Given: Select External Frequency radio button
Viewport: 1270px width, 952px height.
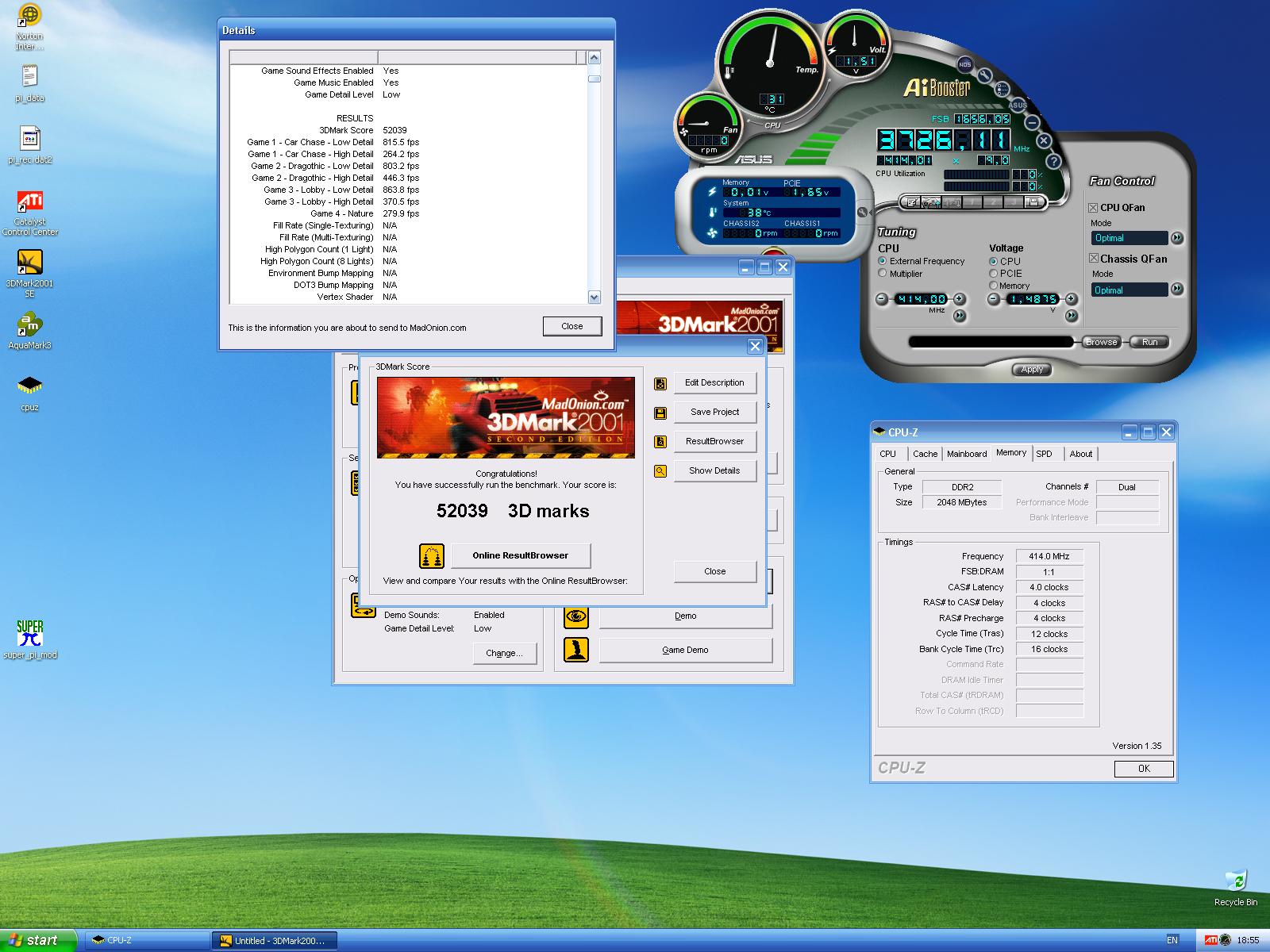Looking at the screenshot, I should (883, 261).
